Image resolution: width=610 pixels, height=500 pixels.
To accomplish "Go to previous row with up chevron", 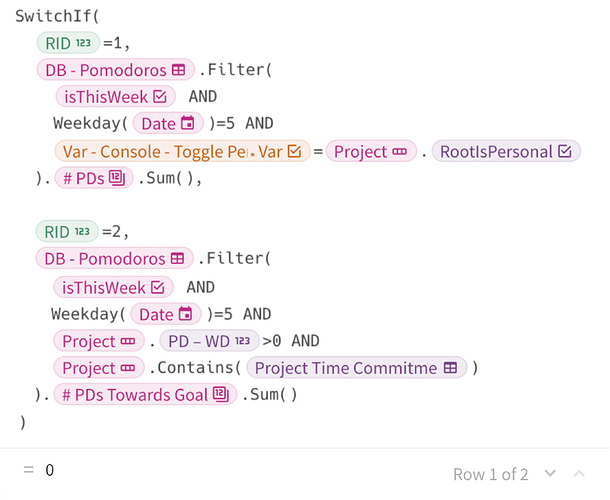I will (x=579, y=474).
